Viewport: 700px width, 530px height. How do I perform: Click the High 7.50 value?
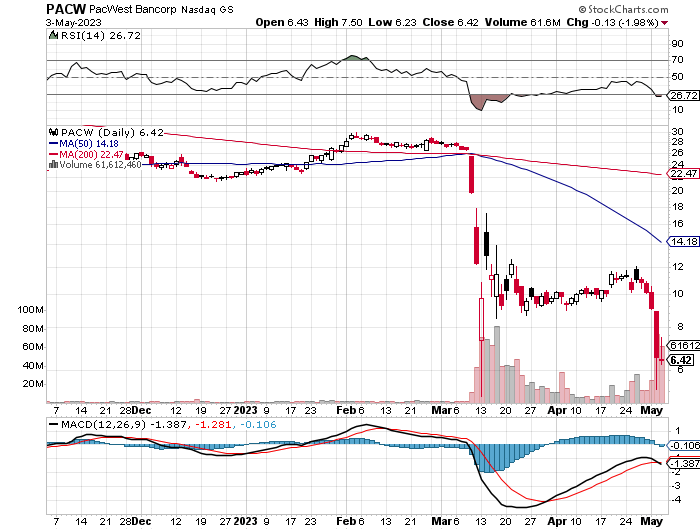(338, 22)
